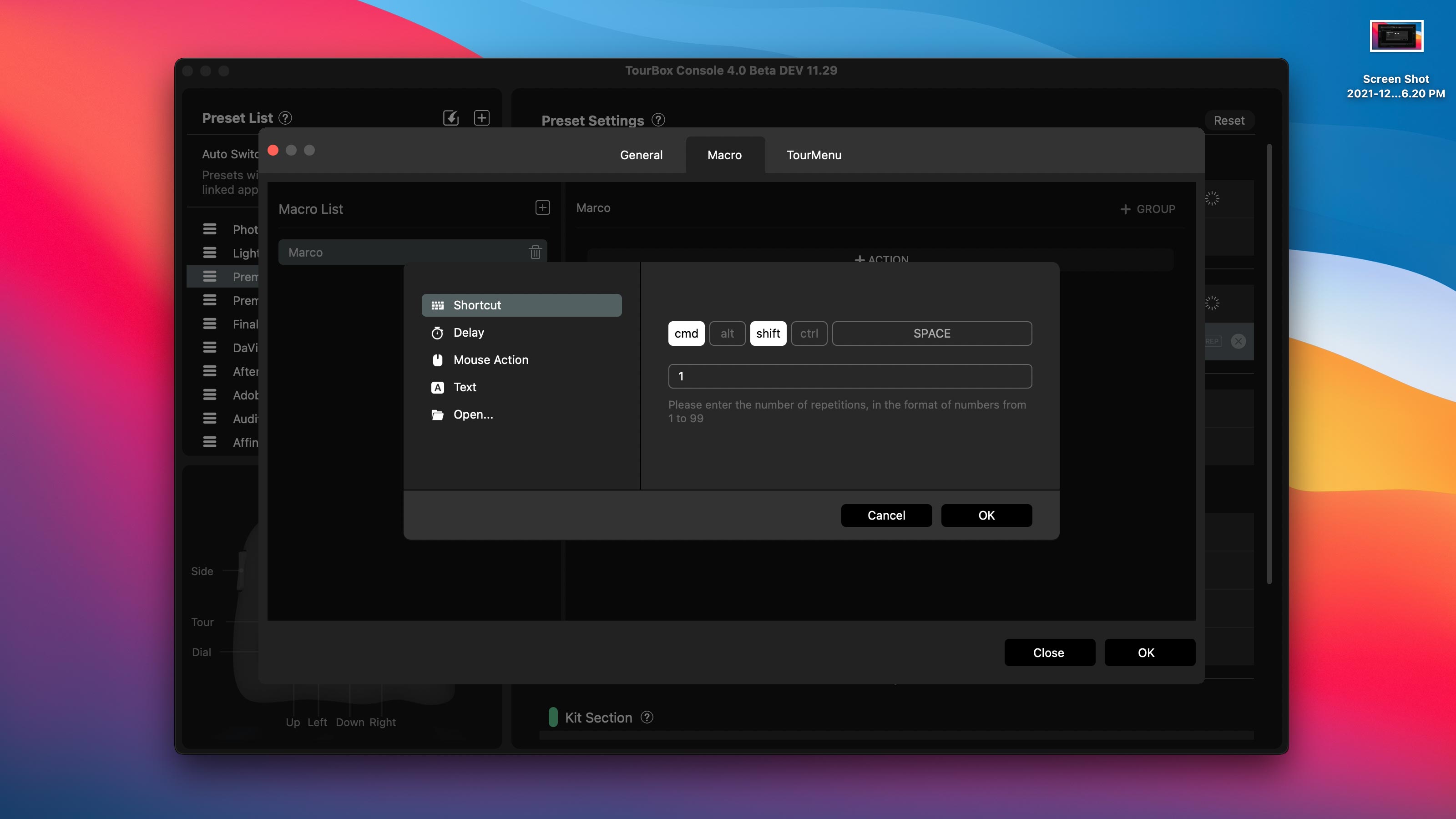
Task: Switch to the TourMenu tab
Action: coord(814,155)
